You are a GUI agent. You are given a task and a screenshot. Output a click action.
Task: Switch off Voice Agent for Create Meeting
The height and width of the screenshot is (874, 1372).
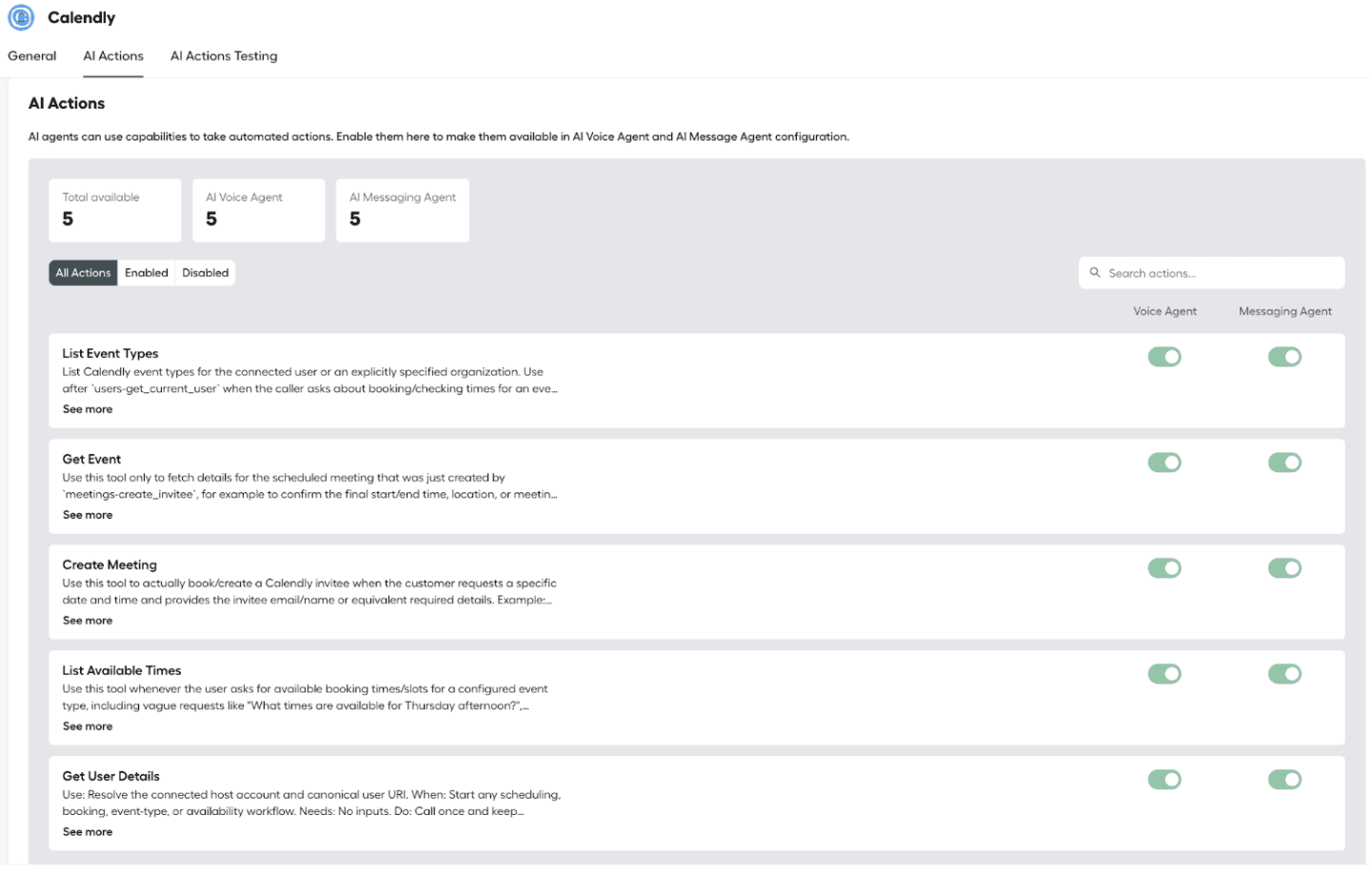(1164, 568)
